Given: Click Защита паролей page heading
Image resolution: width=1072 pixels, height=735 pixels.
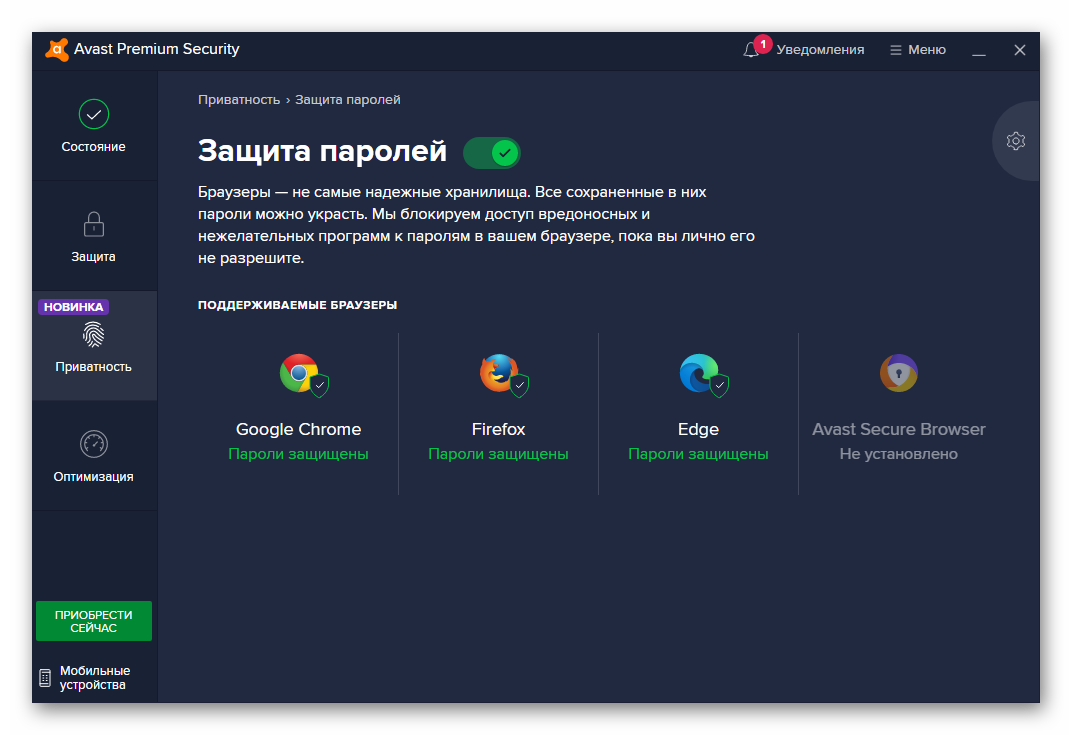Looking at the screenshot, I should click(x=322, y=151).
